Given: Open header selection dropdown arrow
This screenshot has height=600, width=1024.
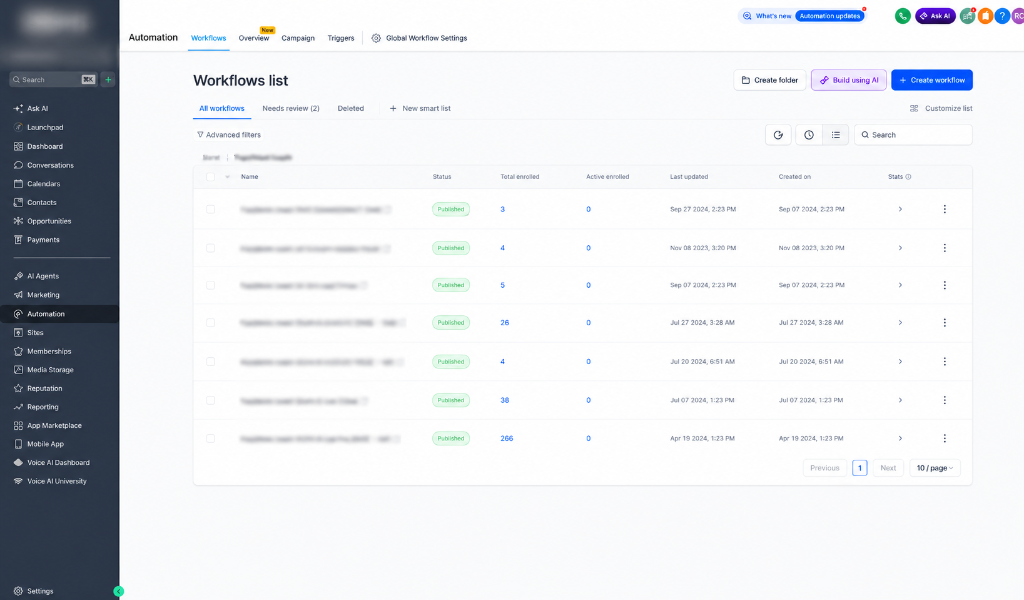Looking at the screenshot, I should click(227, 177).
